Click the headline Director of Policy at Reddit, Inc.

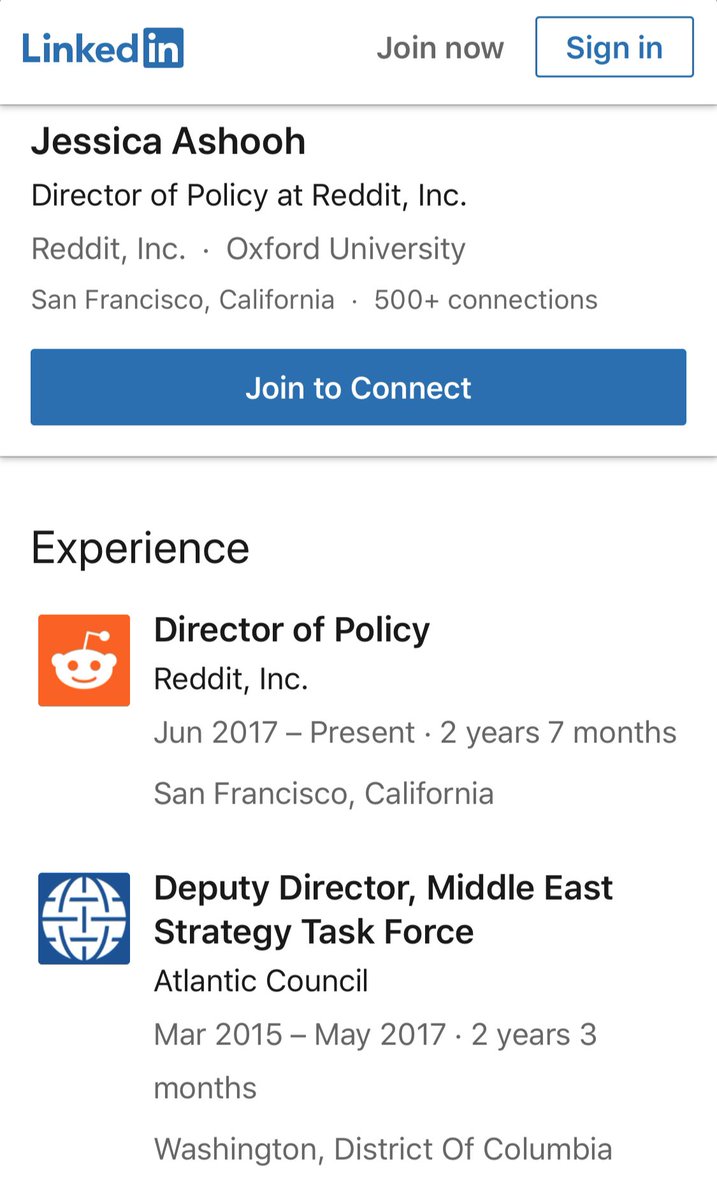(x=249, y=195)
